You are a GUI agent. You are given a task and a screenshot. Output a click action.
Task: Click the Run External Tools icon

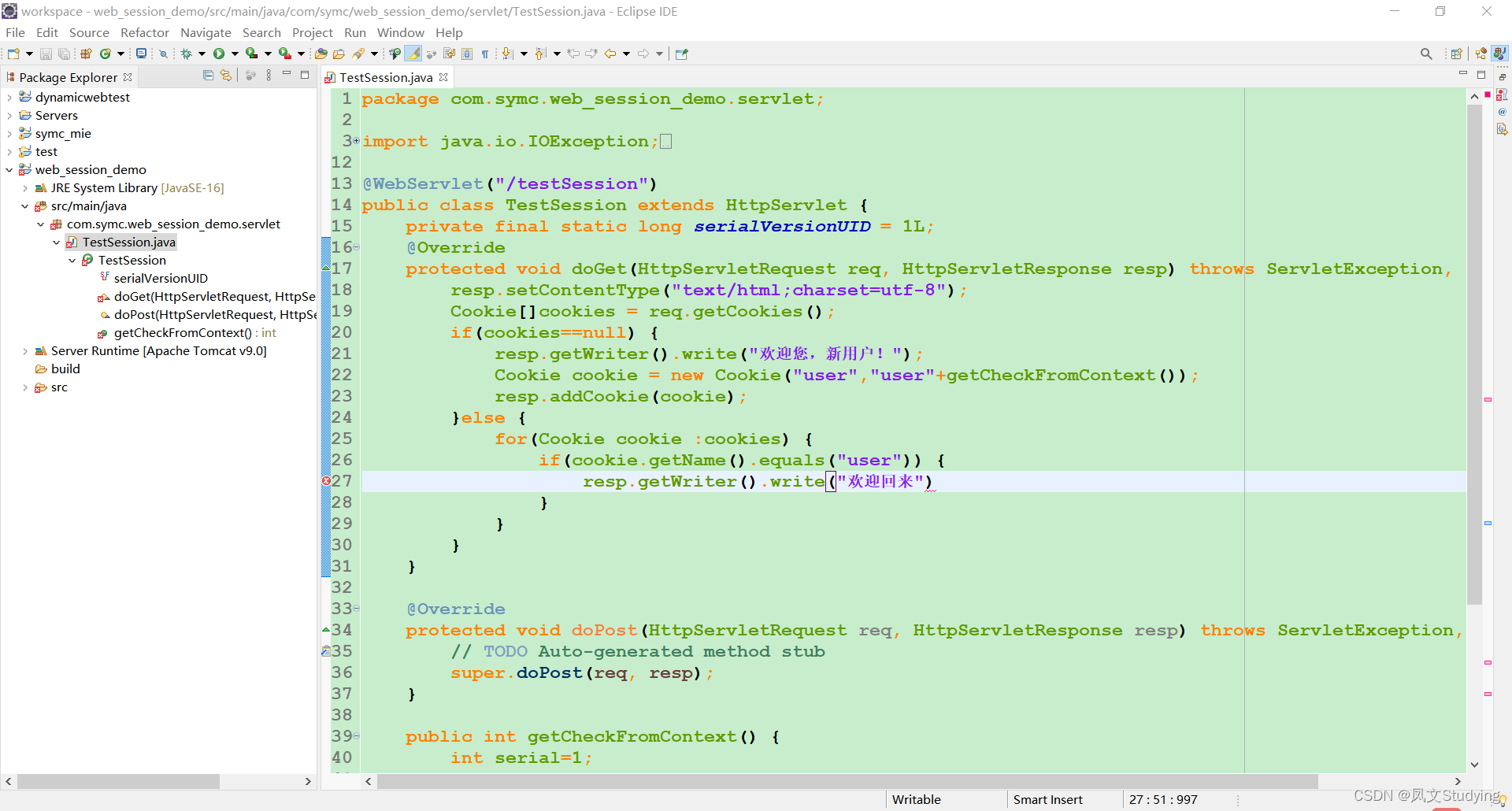pos(285,54)
